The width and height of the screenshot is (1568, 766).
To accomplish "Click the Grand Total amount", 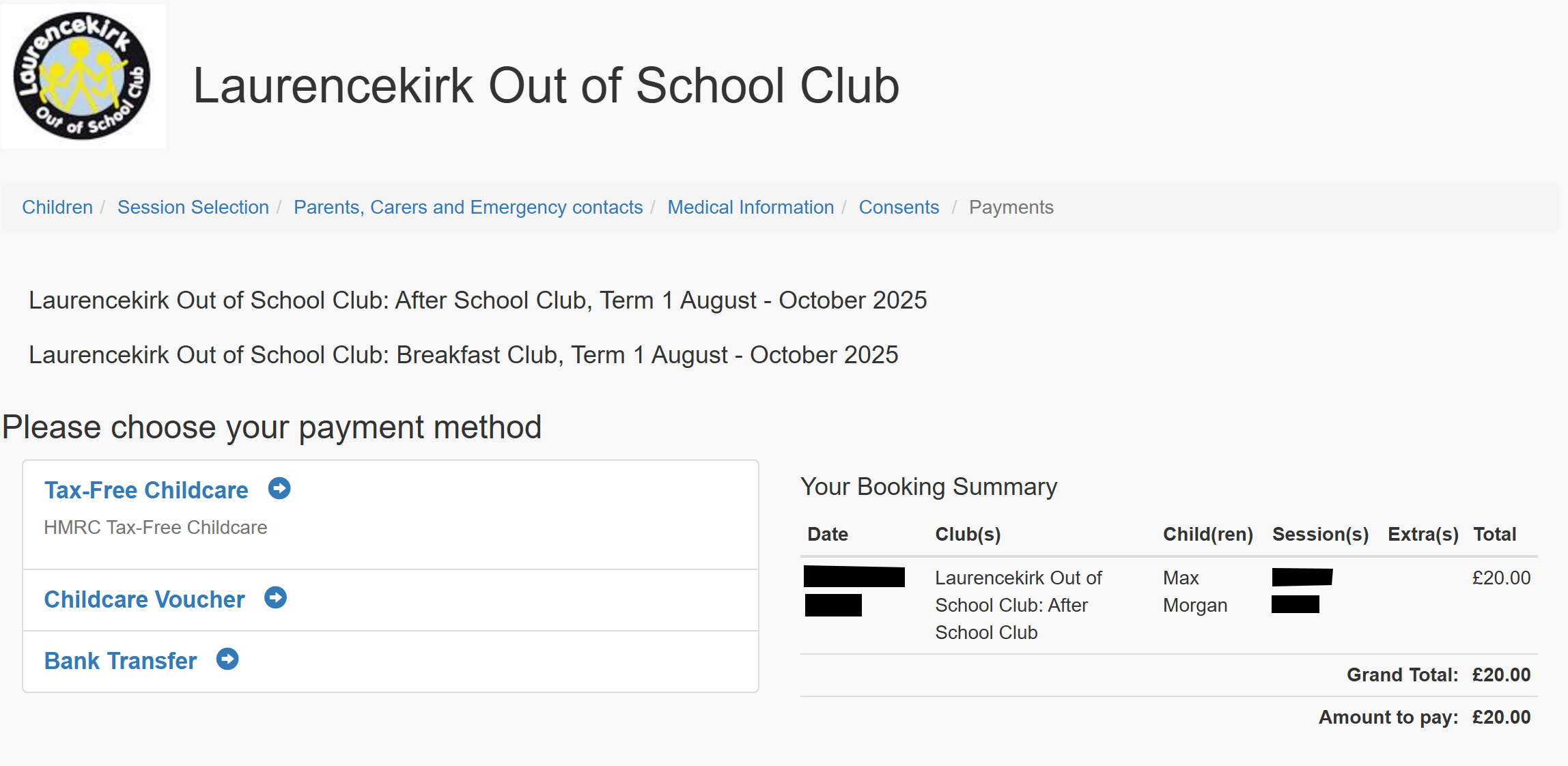I will (1501, 675).
